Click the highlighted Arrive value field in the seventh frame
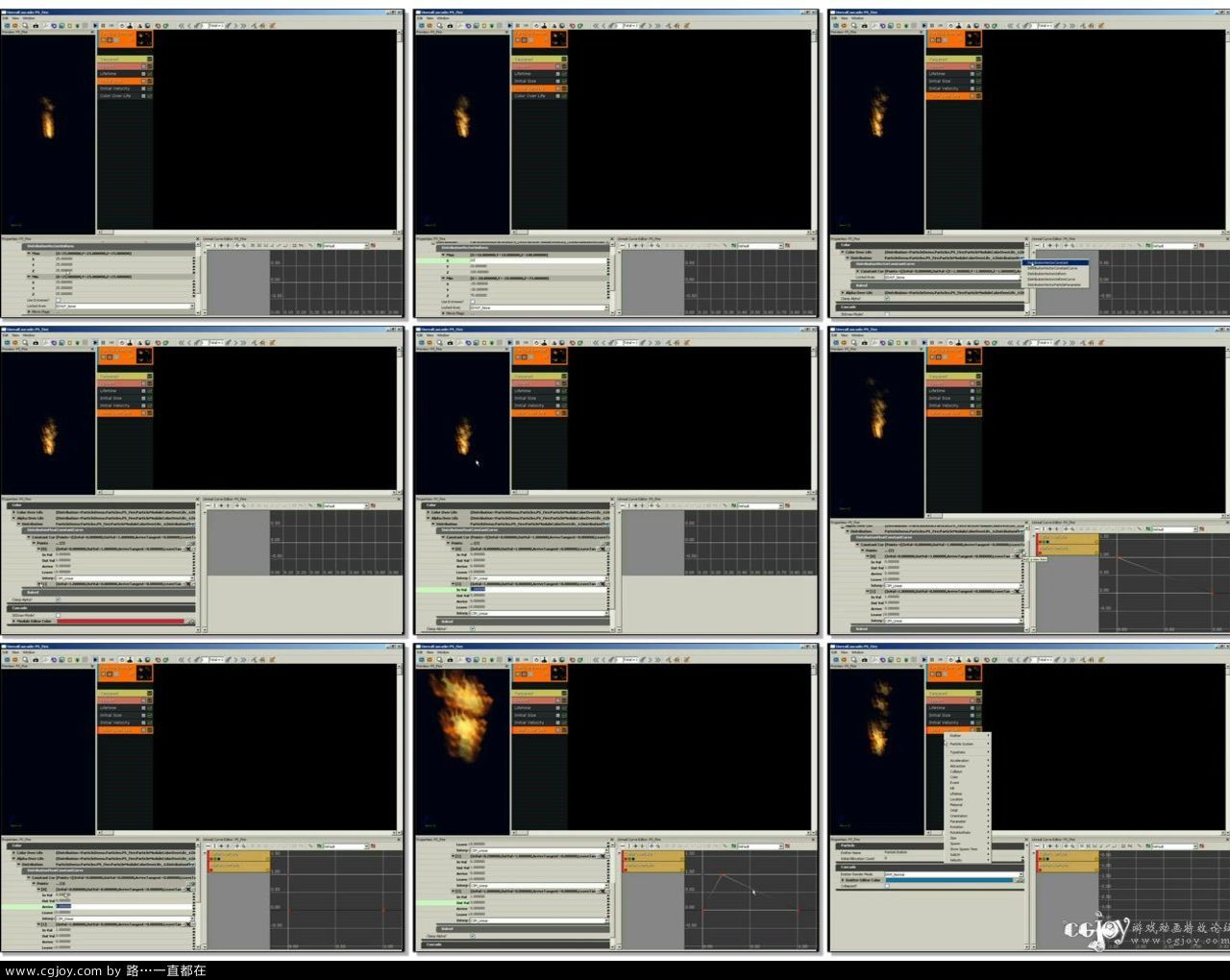The height and width of the screenshot is (980, 1230). click(125, 906)
